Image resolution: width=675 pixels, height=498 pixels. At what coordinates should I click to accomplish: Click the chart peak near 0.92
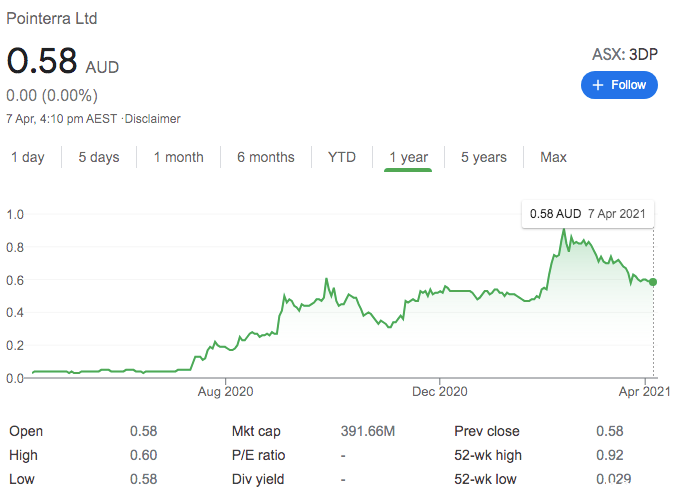click(564, 230)
